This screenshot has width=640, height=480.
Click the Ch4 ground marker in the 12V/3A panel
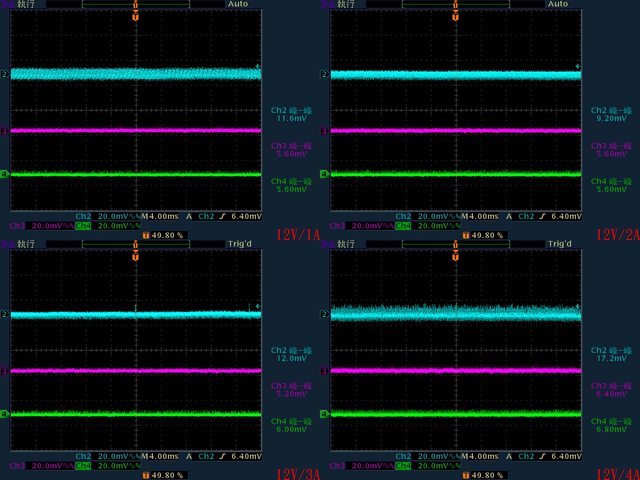[x=4, y=414]
